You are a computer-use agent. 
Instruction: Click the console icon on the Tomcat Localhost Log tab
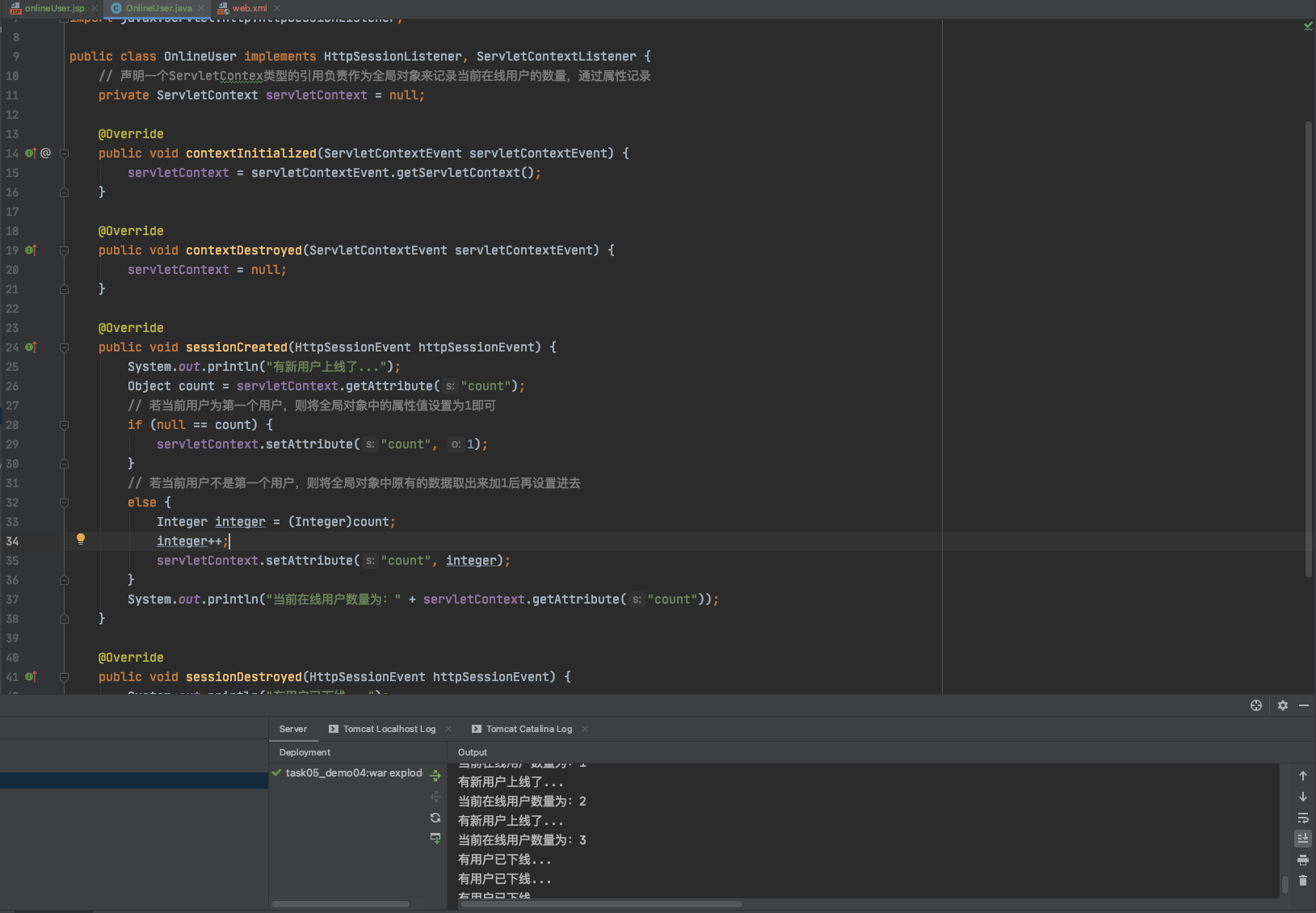pyautogui.click(x=334, y=729)
